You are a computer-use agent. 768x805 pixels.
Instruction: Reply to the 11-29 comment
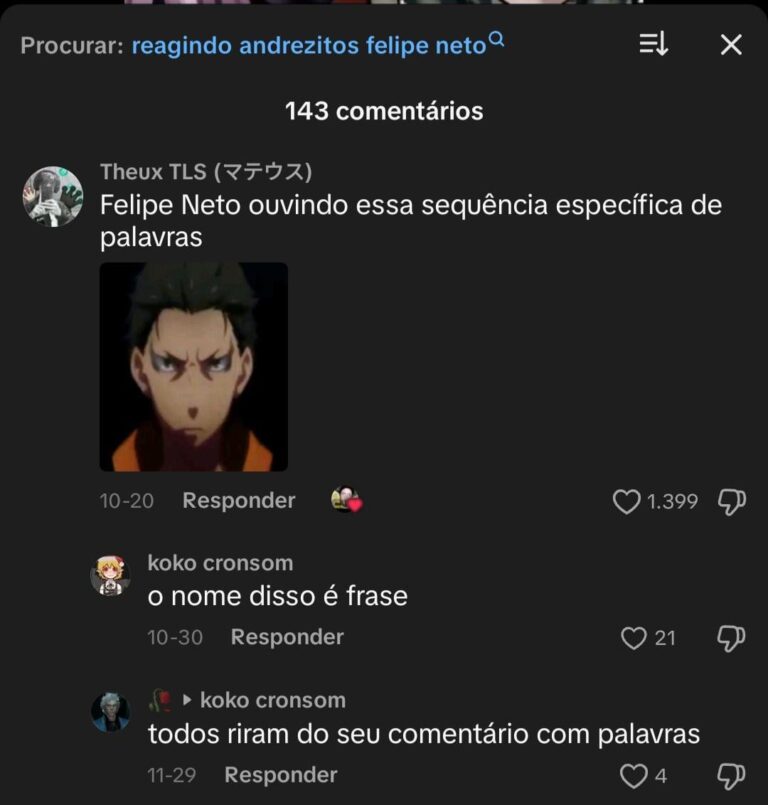coord(281,775)
